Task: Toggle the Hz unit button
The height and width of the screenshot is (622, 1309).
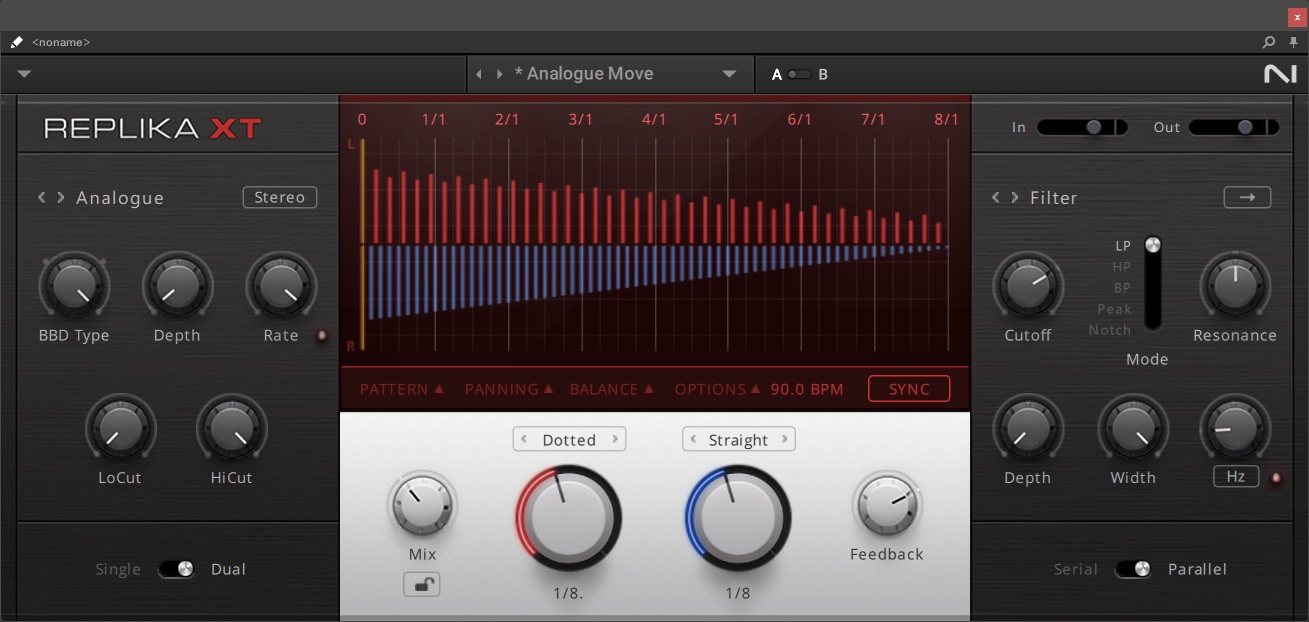Action: coord(1236,477)
